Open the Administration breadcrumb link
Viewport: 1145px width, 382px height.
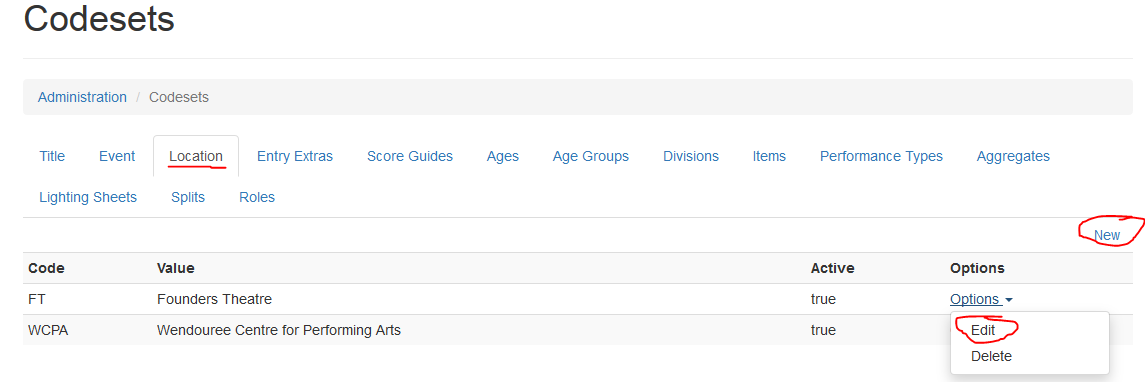(x=82, y=97)
